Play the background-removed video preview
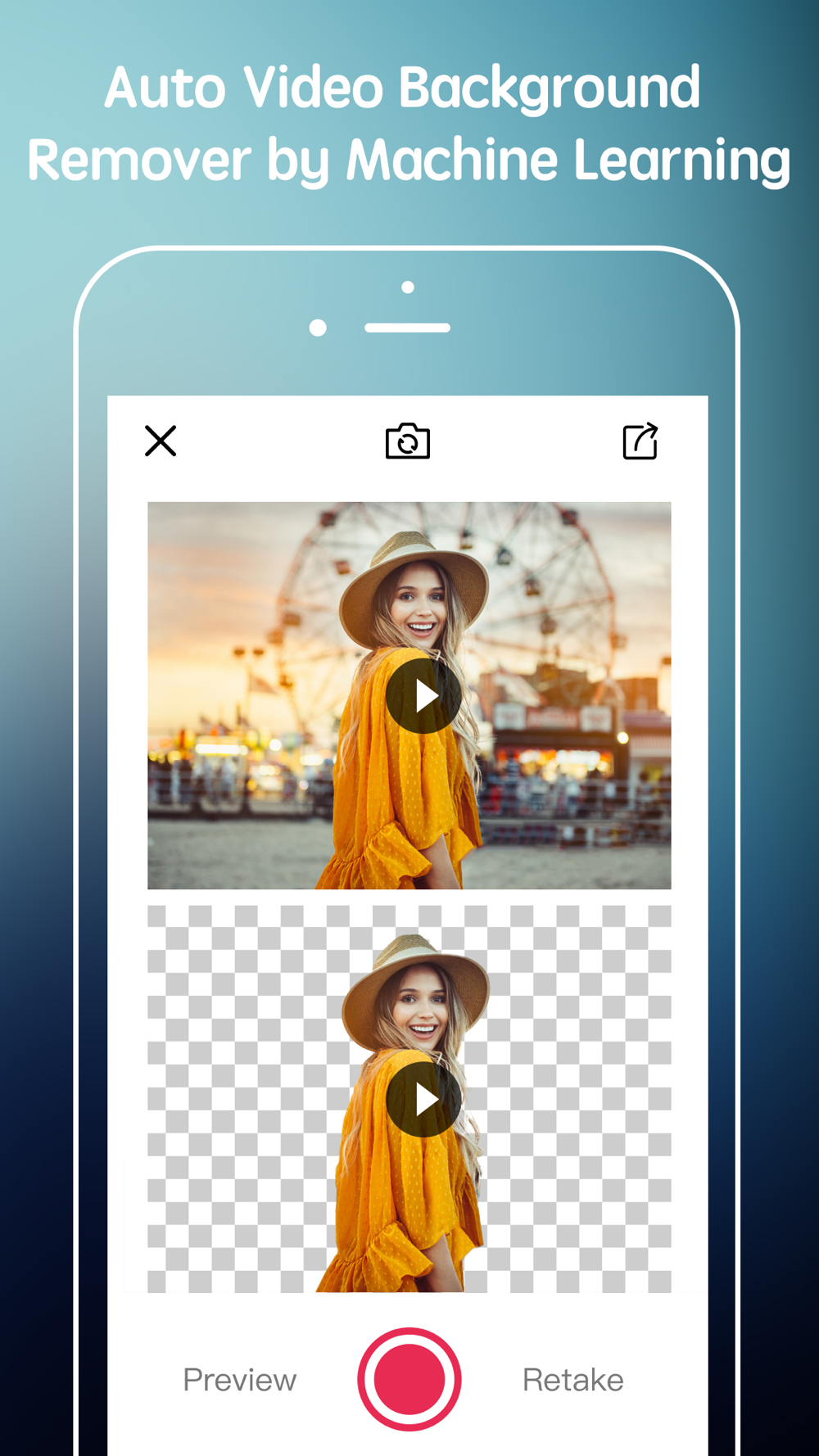The image size is (819, 1456). coord(423,1100)
